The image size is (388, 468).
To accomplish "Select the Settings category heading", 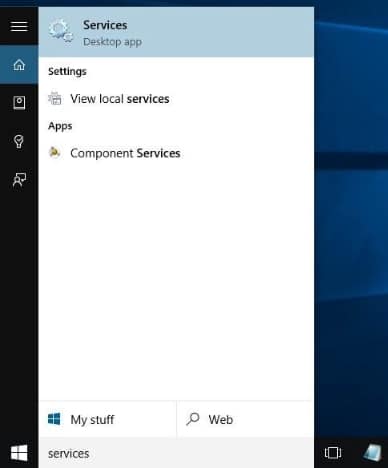I will (x=67, y=71).
